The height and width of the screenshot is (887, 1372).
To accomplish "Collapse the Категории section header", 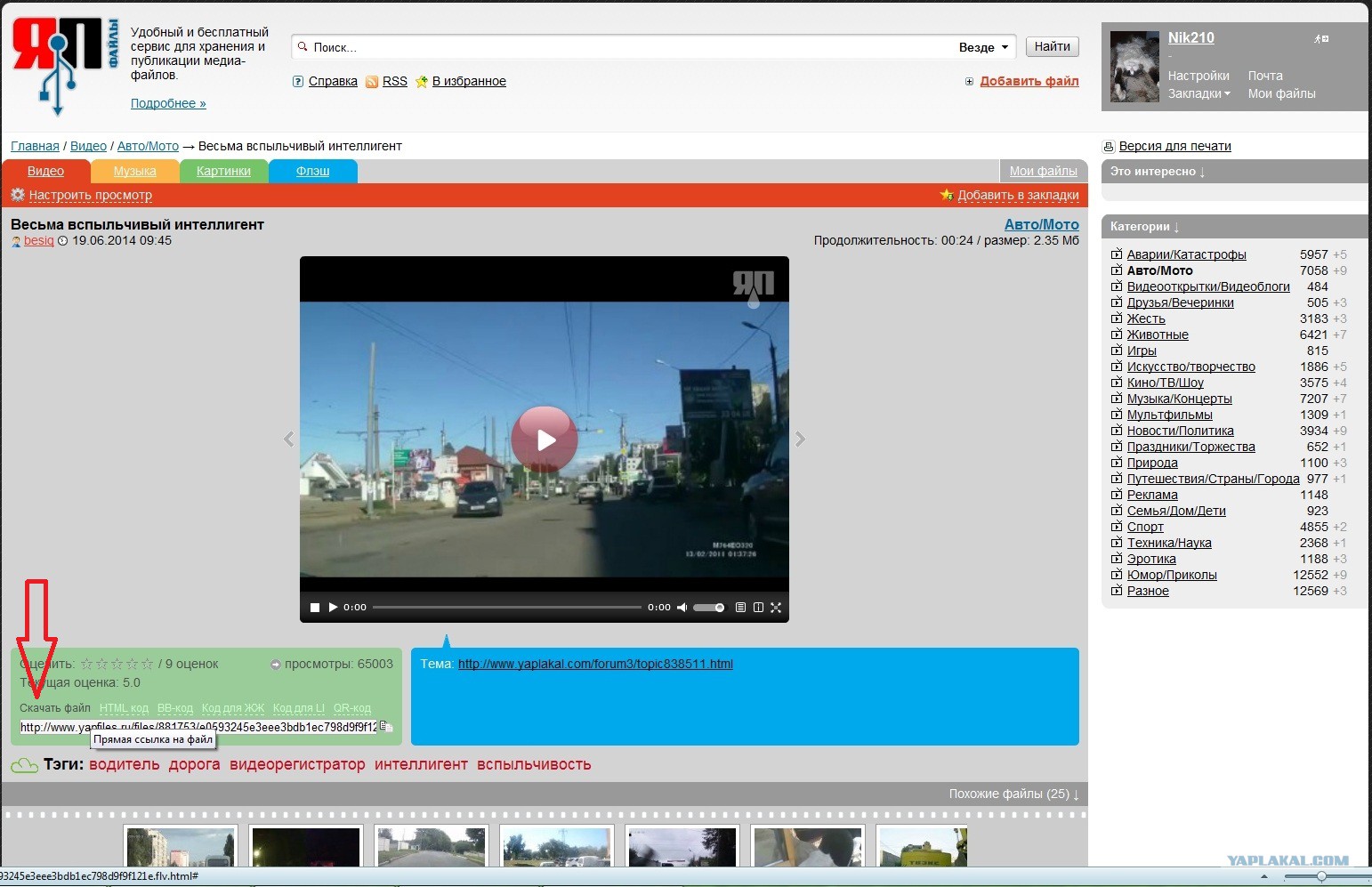I will point(1144,227).
